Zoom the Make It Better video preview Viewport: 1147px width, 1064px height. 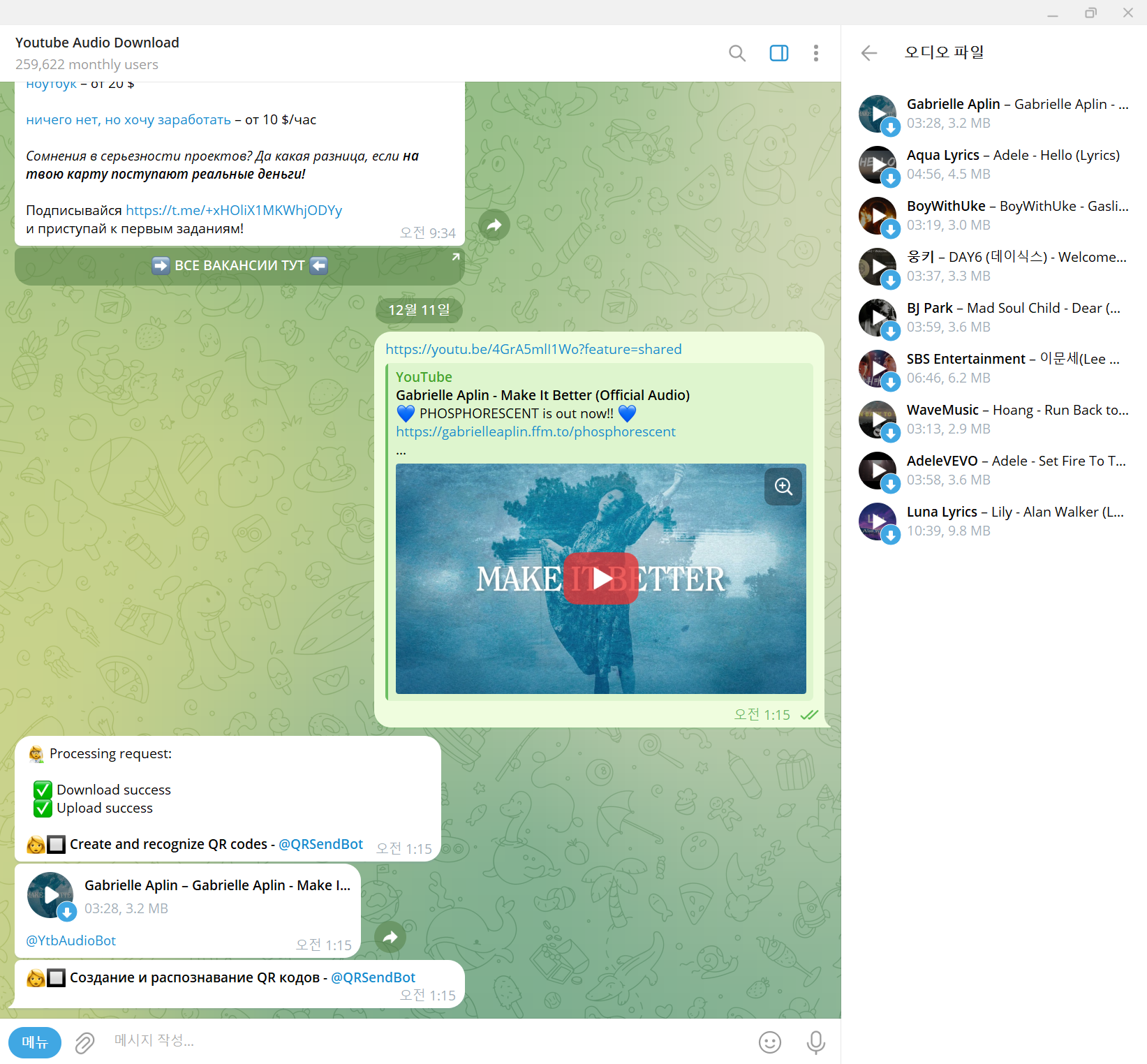click(x=783, y=487)
